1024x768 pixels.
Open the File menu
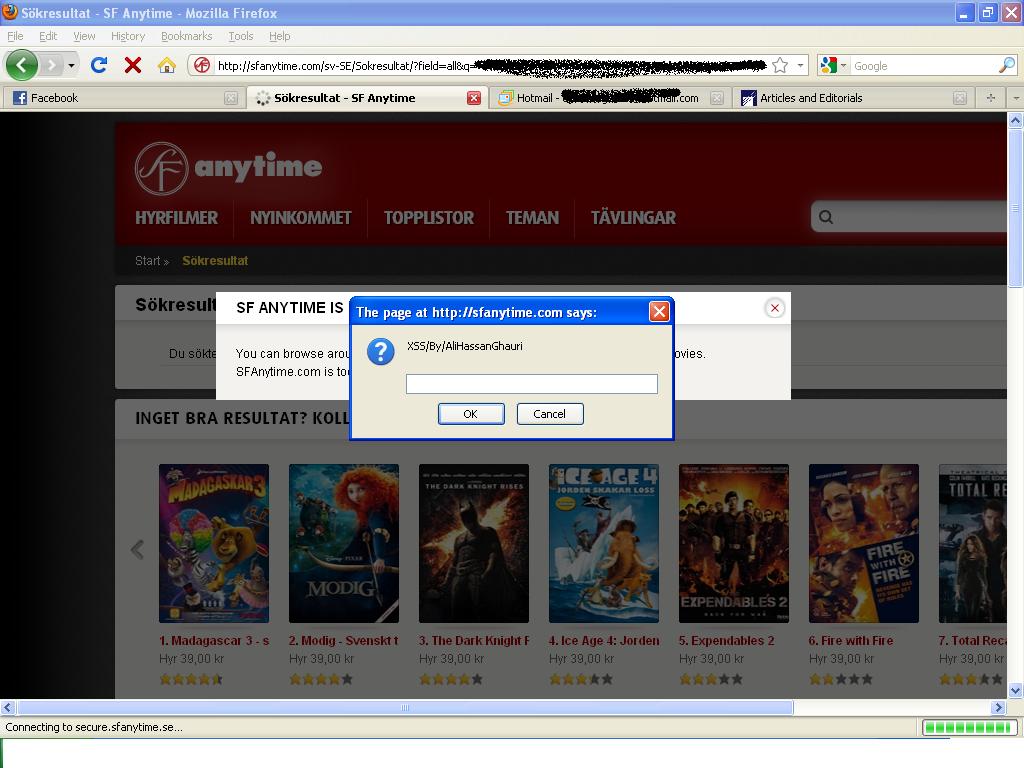(15, 36)
